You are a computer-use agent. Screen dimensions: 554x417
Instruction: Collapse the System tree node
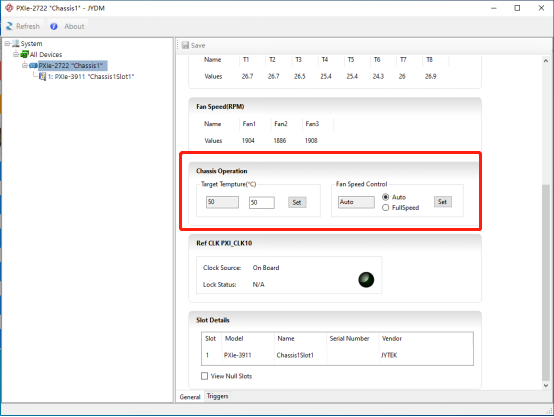(x=7, y=43)
